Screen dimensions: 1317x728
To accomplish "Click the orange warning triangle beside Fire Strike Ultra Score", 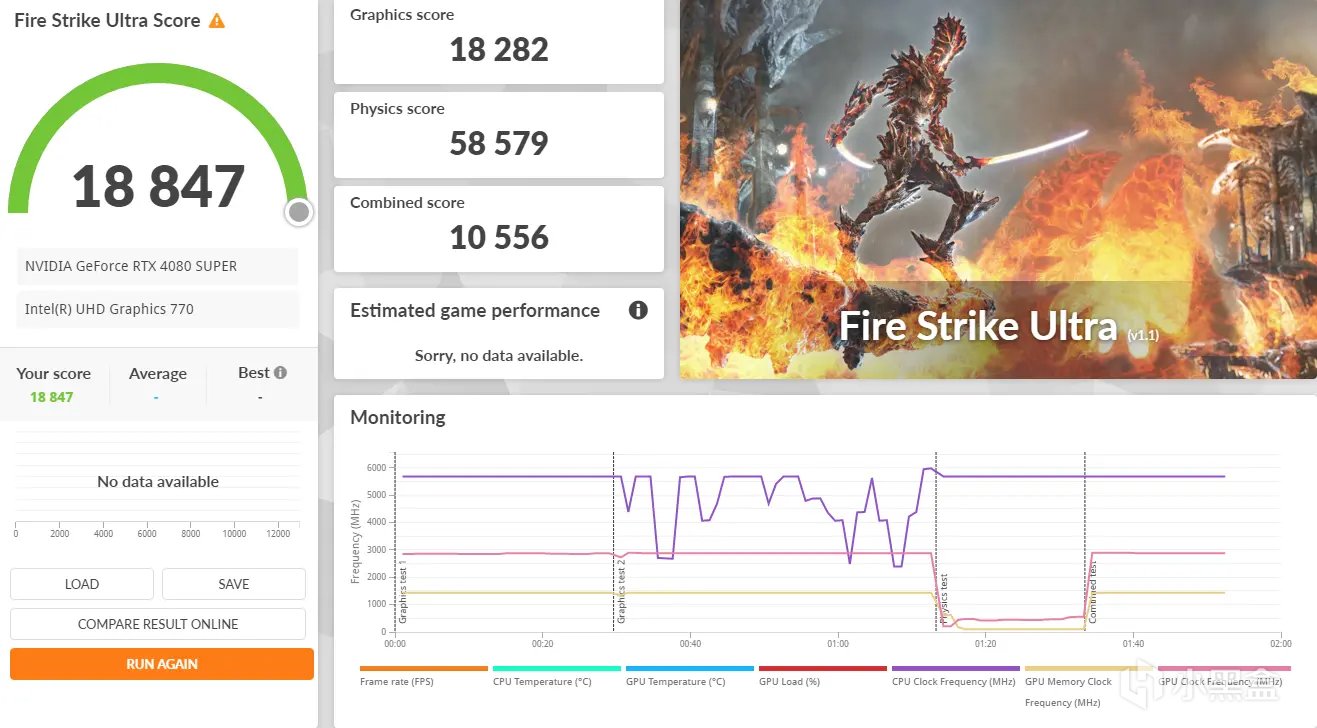I will (x=216, y=20).
